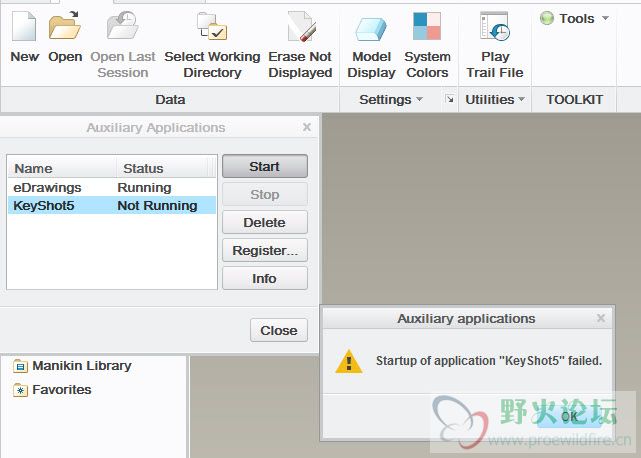641x458 pixels.
Task: Dismiss the failed startup dialog with X
Action: [601, 318]
